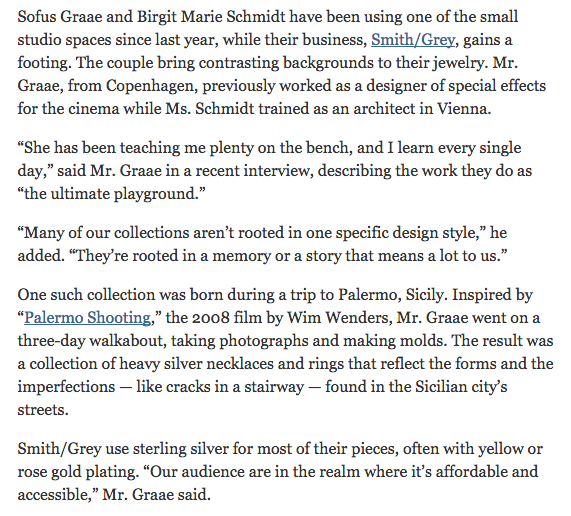The width and height of the screenshot is (571, 516).
Task: Click the name Sofus Graae in first sentence
Action: [x=60, y=17]
